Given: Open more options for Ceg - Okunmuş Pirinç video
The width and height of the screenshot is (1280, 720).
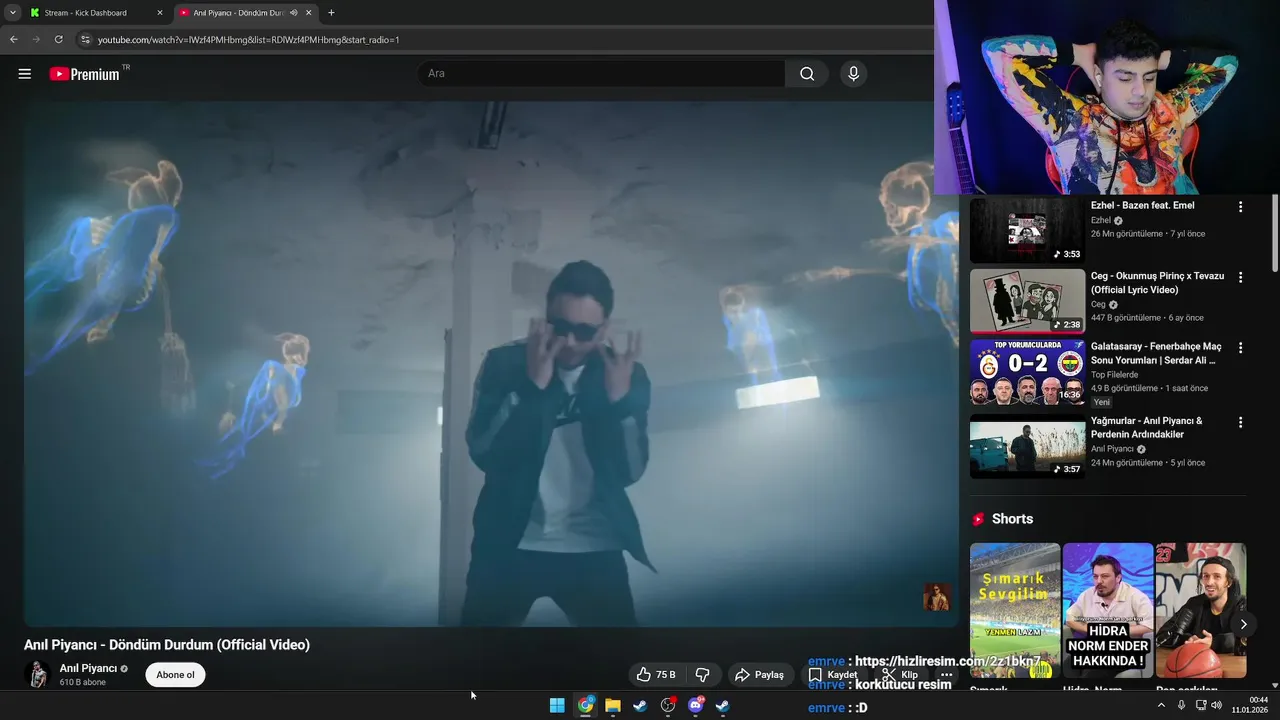Looking at the screenshot, I should pyautogui.click(x=1240, y=277).
